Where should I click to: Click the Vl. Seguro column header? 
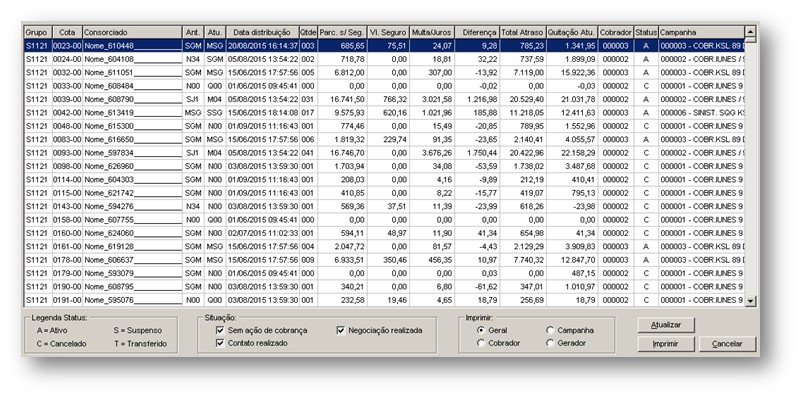click(x=388, y=32)
